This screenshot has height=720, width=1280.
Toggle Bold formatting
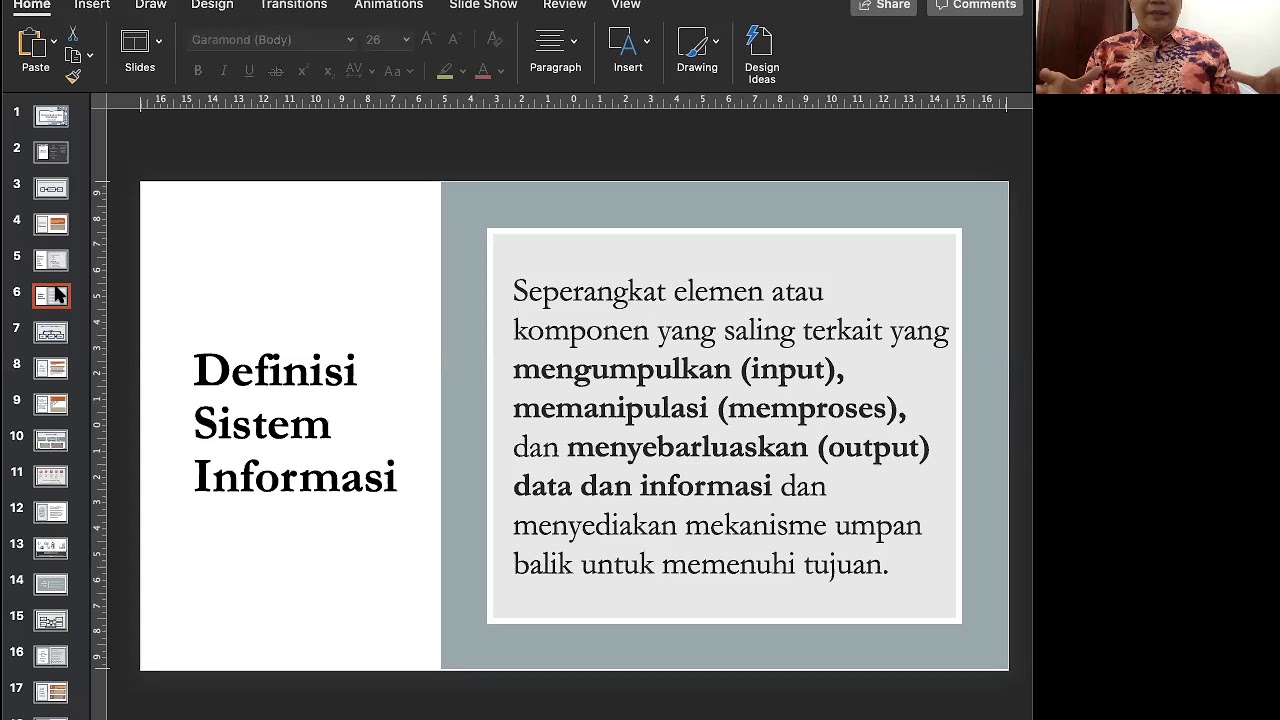click(x=198, y=71)
